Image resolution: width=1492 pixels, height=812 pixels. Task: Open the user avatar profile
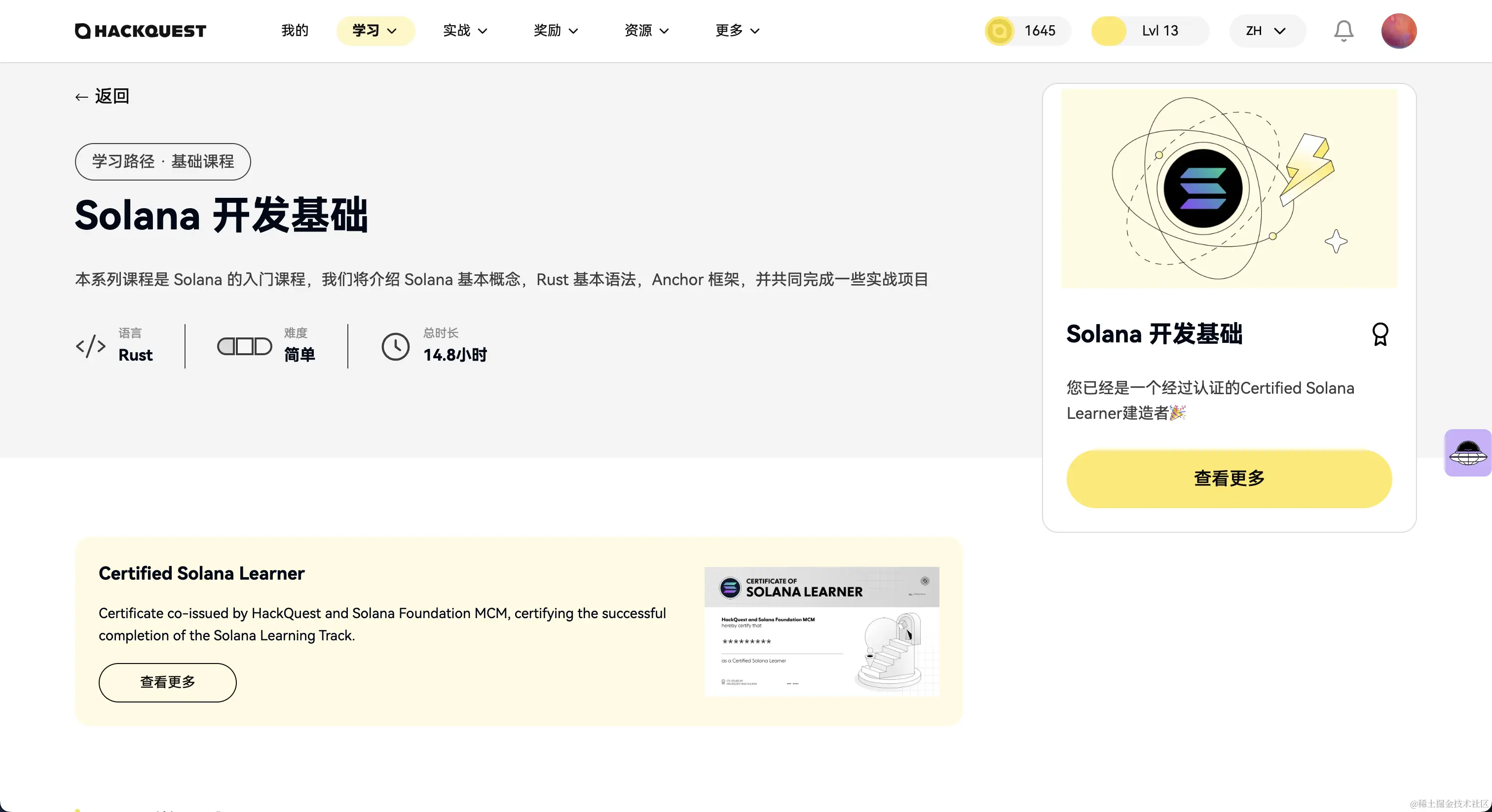tap(1399, 31)
